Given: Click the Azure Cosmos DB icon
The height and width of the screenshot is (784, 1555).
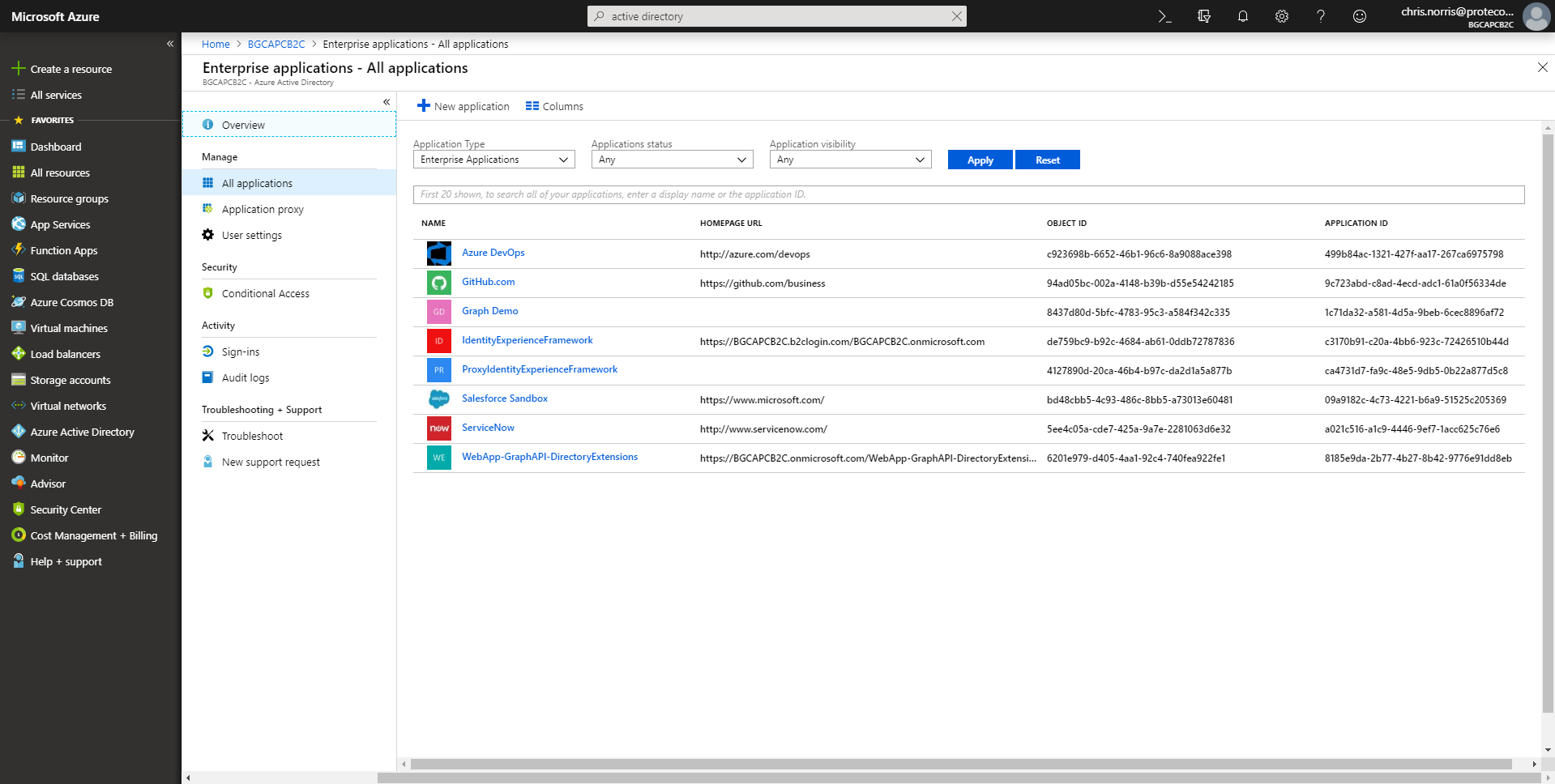Looking at the screenshot, I should (19, 302).
